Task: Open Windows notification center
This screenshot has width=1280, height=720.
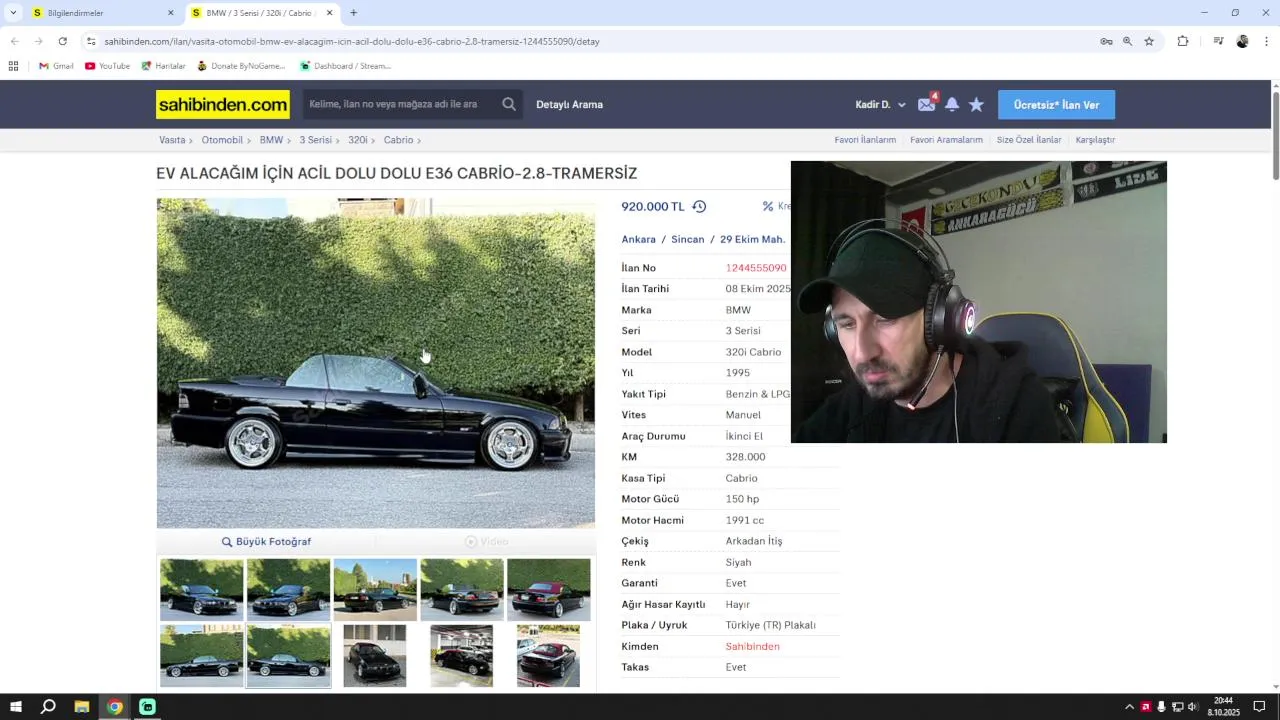Action: (x=1260, y=707)
